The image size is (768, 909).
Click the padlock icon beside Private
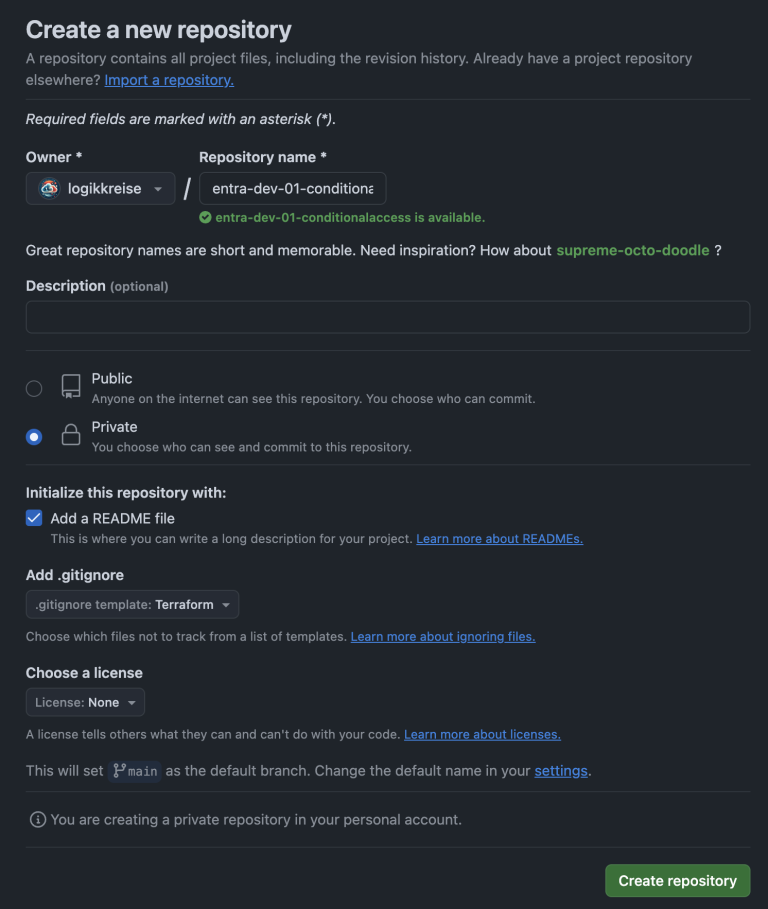click(69, 435)
